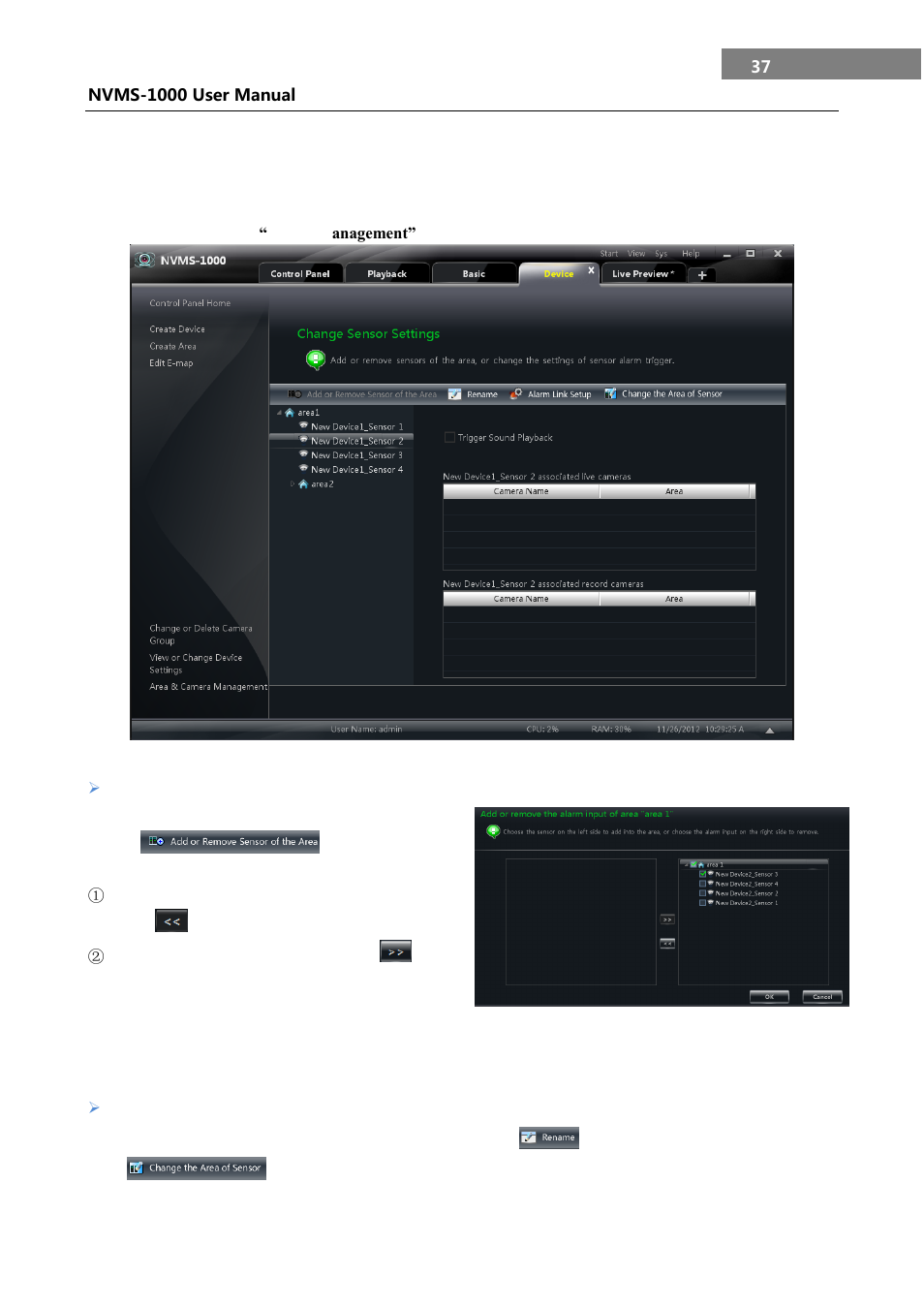Image resolution: width=924 pixels, height=1308 pixels.
Task: Click Area header of record cameras table
Action: pyautogui.click(x=674, y=599)
